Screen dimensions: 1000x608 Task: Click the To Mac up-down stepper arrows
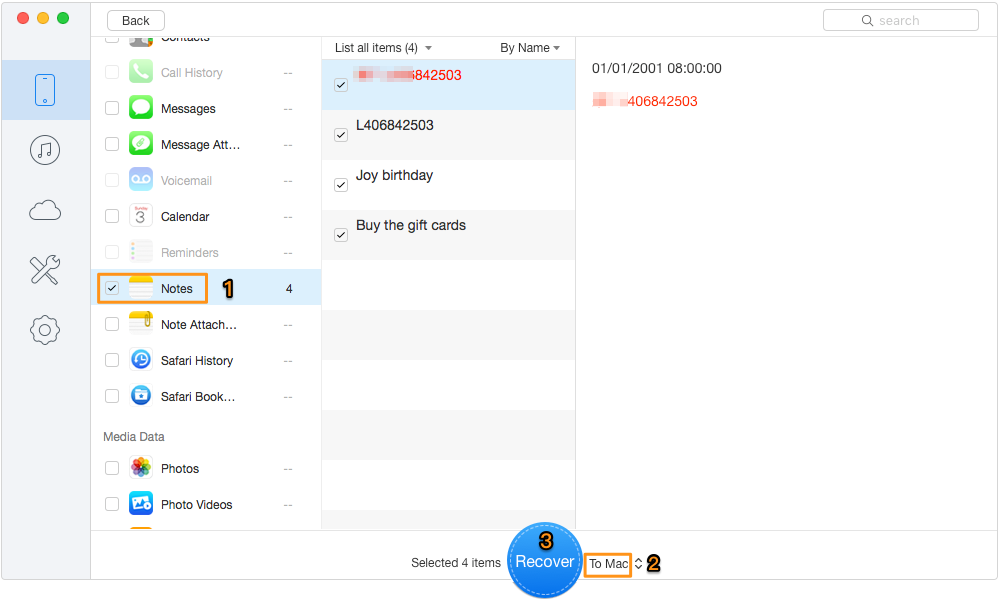(x=638, y=564)
